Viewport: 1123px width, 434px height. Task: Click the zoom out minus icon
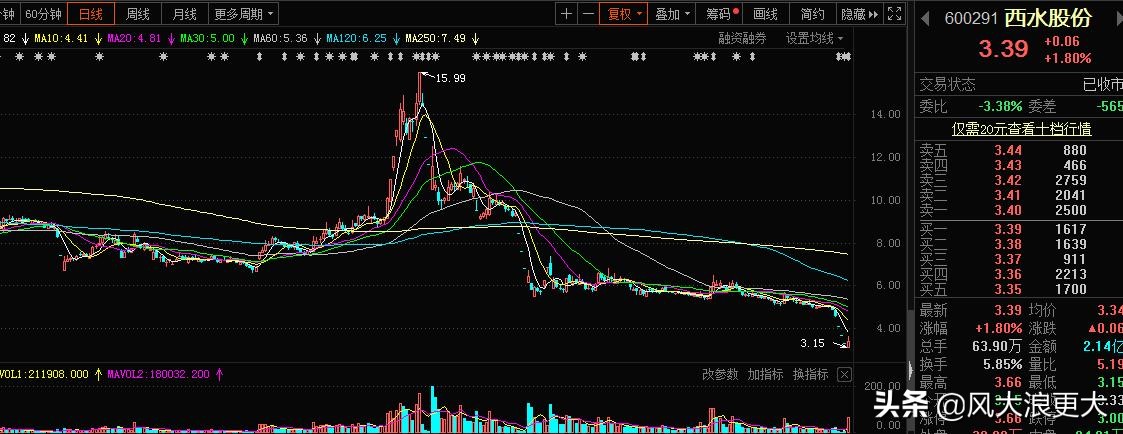pyautogui.click(x=587, y=14)
